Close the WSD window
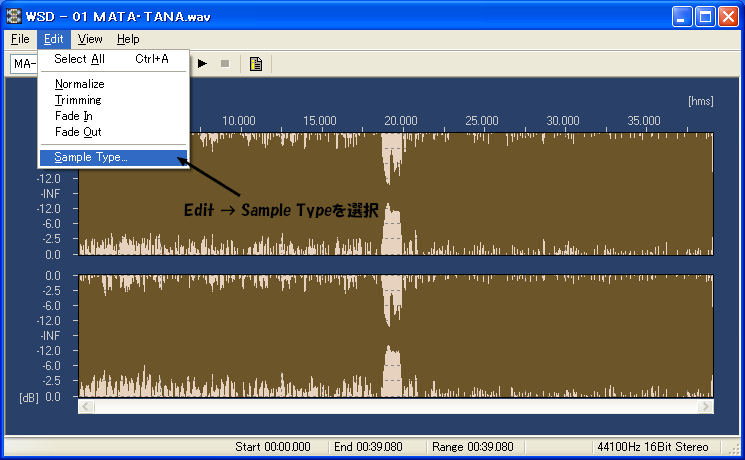This screenshot has height=460, width=745. [x=728, y=17]
